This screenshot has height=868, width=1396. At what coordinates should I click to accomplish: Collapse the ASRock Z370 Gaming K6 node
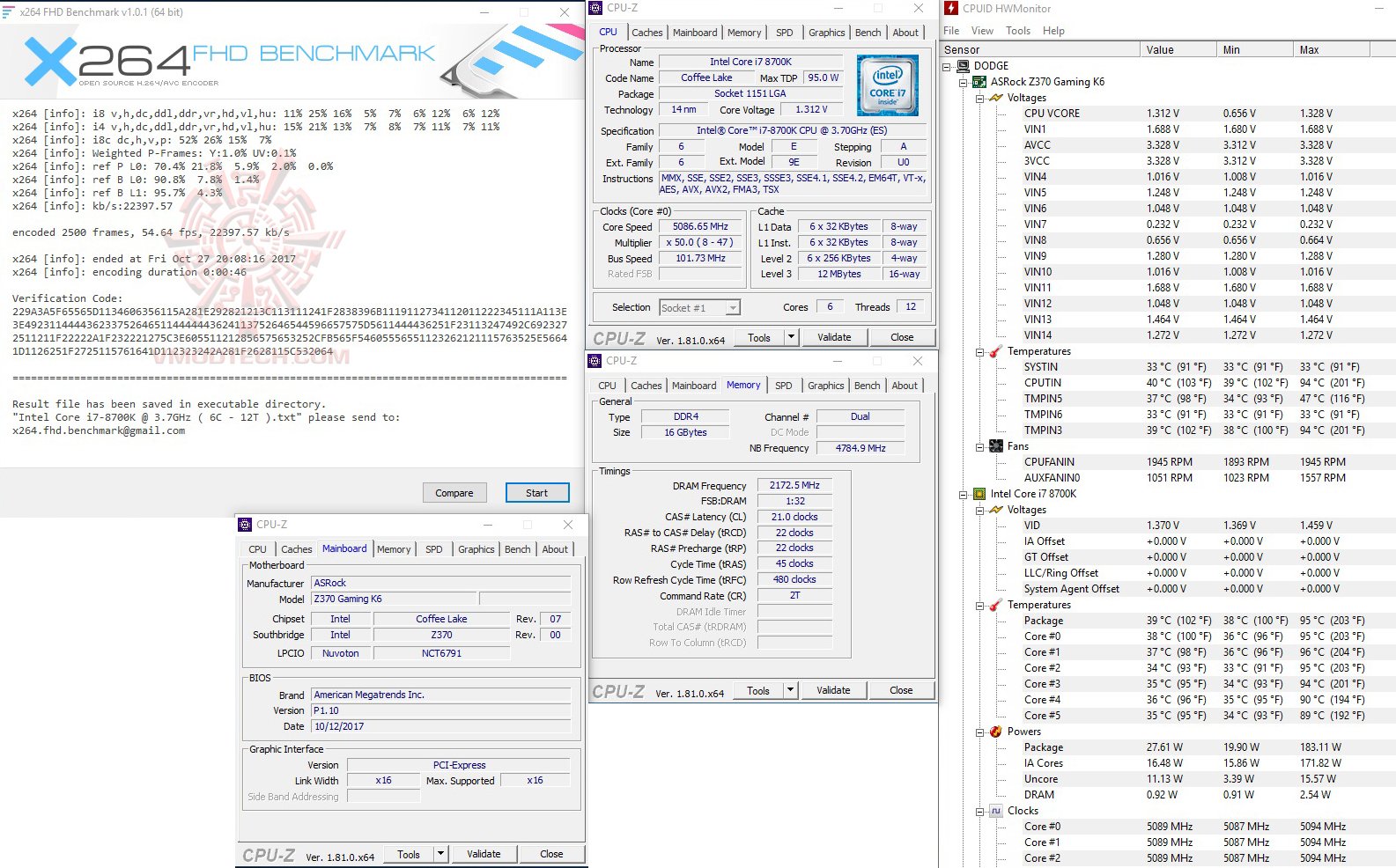(x=963, y=82)
